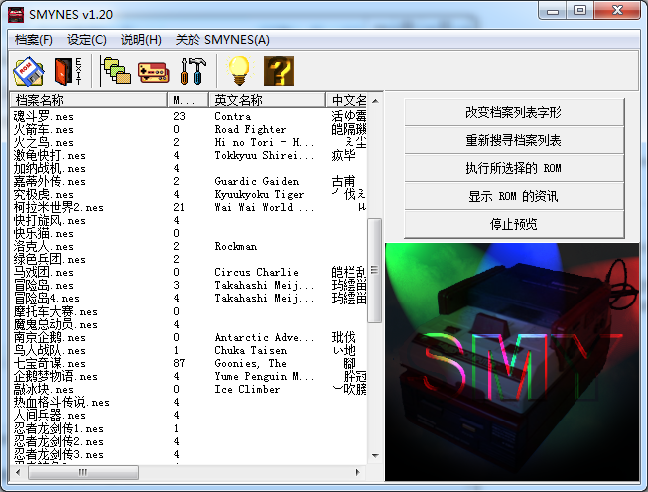Click the English name Road Fighter

tap(250, 129)
